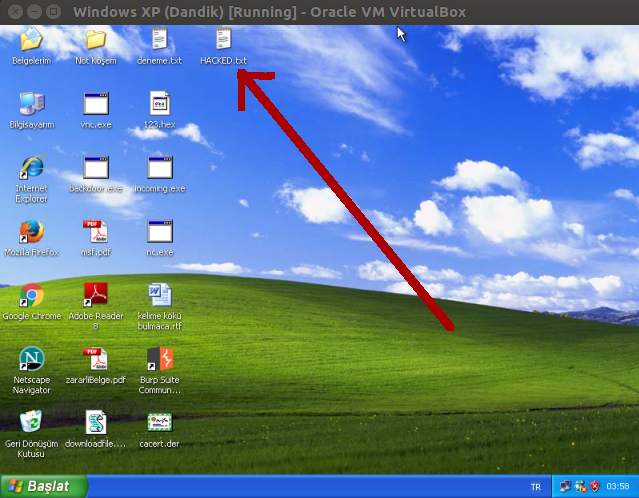Click the Internet Explorer desktop icon
Screen dimensions: 639x498
point(31,168)
